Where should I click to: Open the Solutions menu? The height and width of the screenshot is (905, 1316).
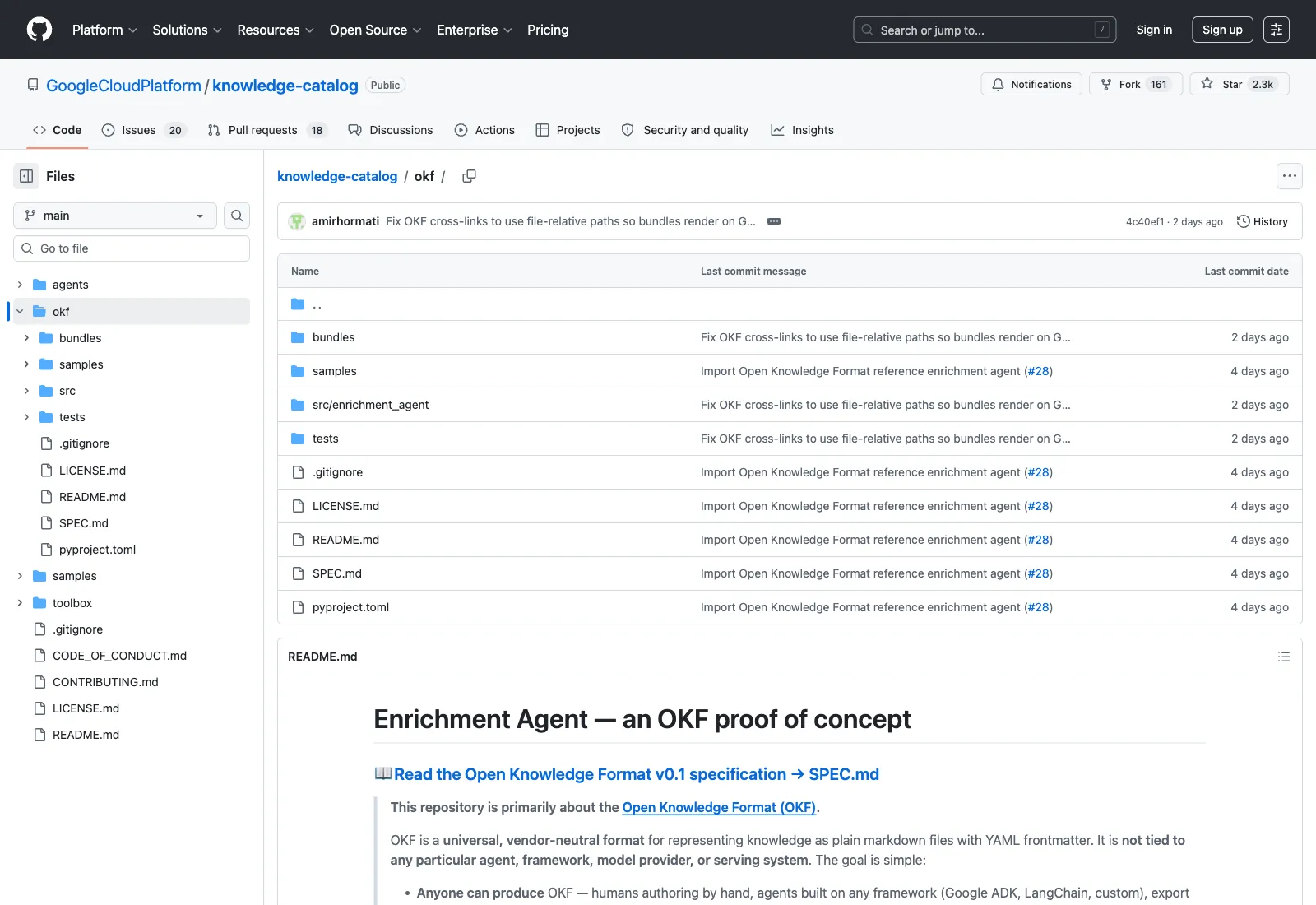pyautogui.click(x=187, y=30)
